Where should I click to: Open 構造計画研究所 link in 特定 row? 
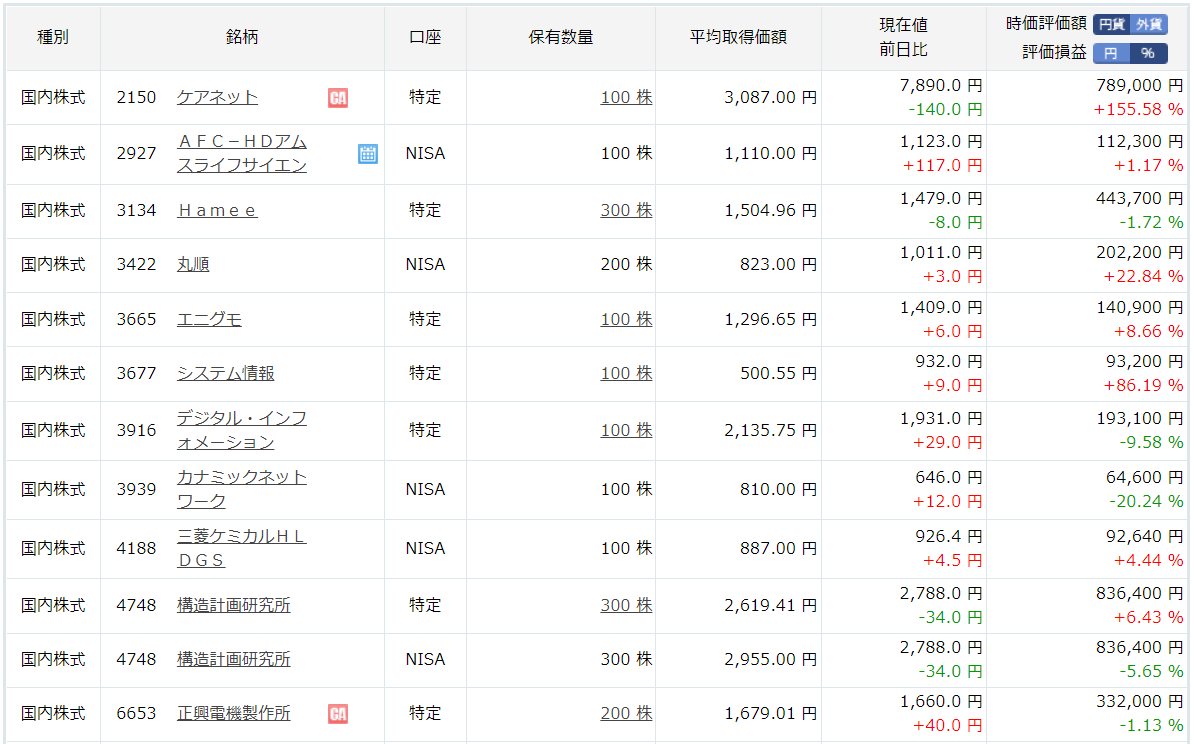233,605
